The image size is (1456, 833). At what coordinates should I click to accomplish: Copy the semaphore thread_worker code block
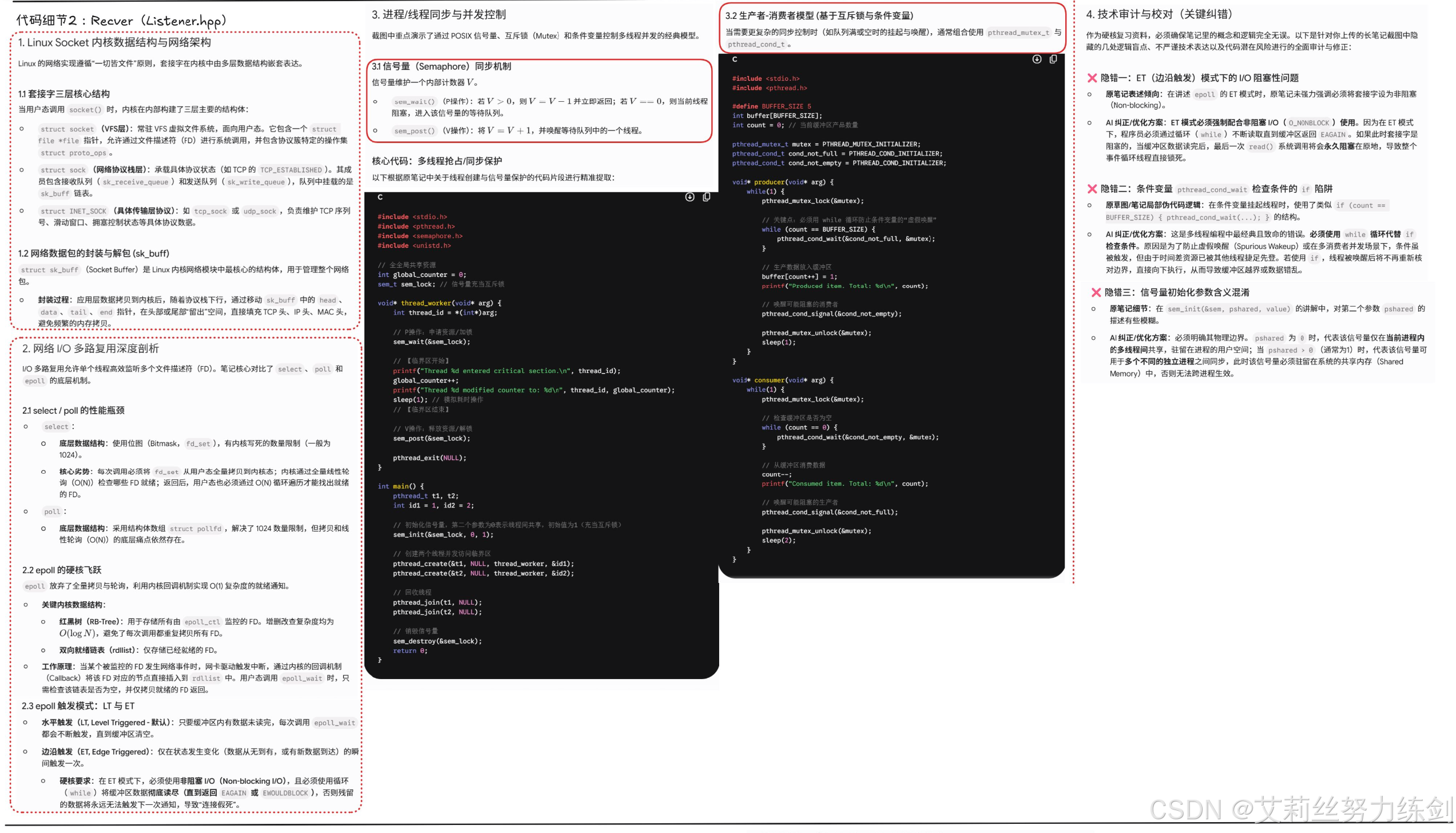click(707, 197)
